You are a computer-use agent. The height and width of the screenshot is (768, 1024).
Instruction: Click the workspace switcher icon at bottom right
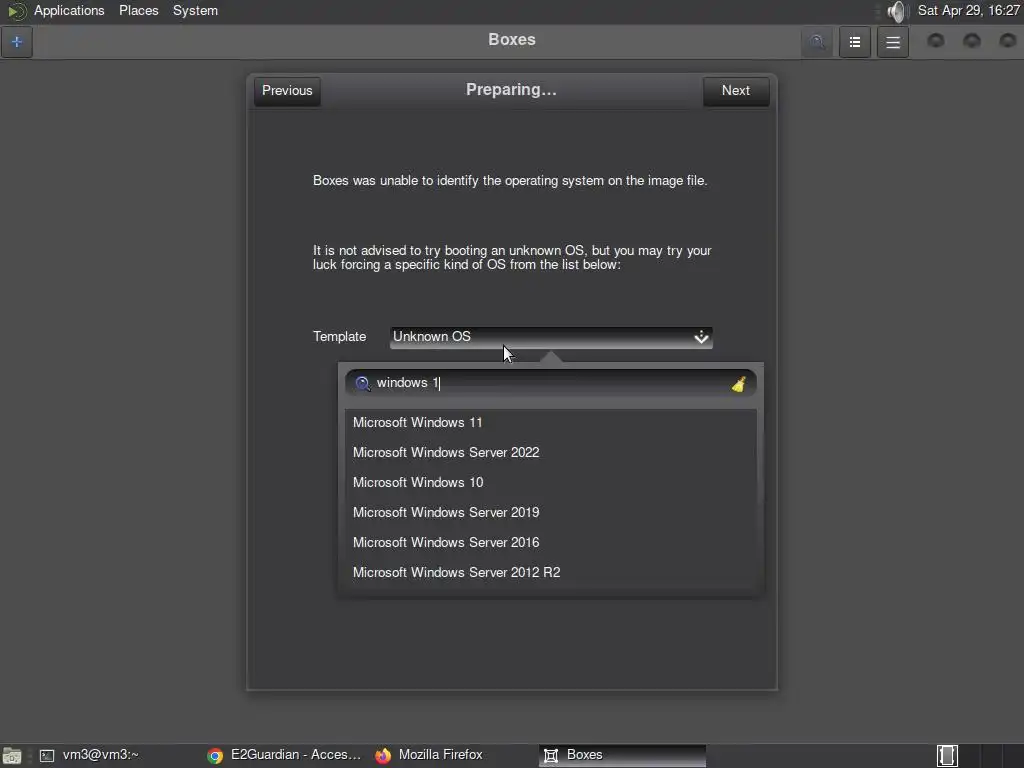click(948, 756)
